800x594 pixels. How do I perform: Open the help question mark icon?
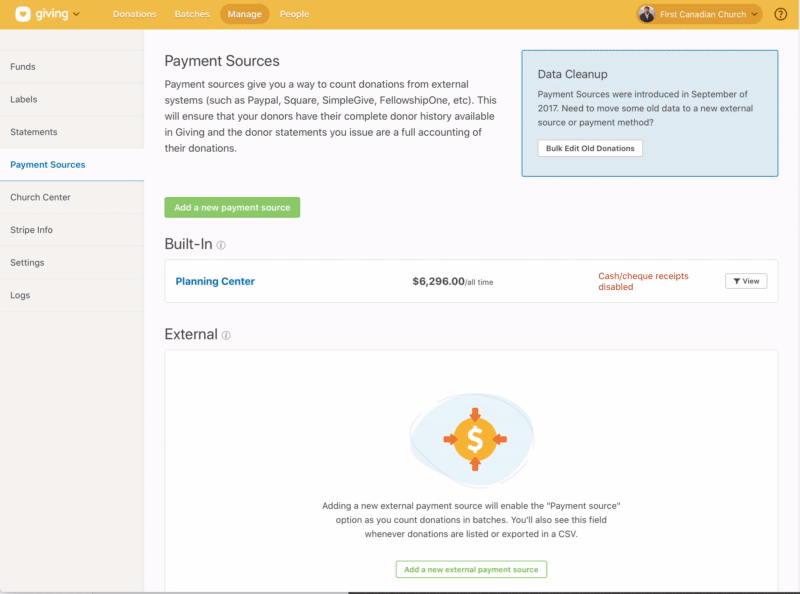[781, 14]
